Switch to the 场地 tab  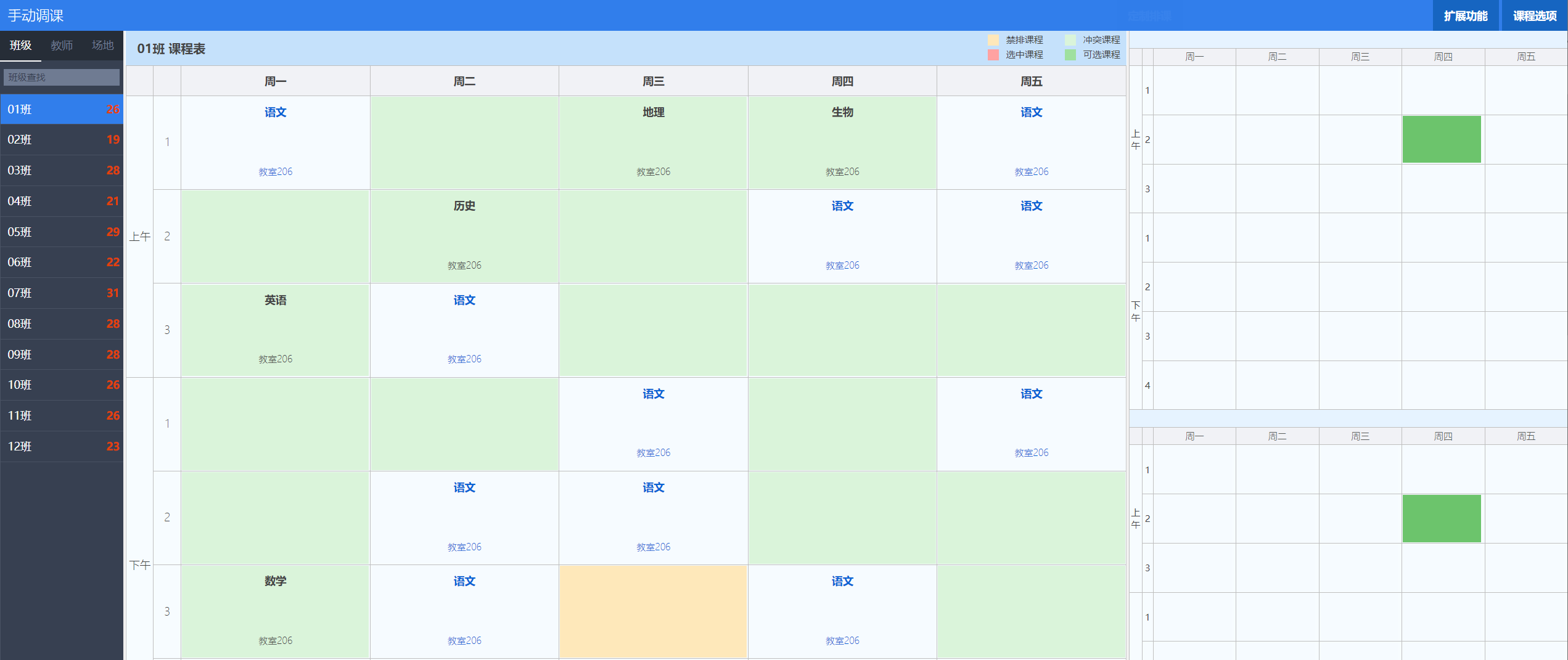(102, 46)
